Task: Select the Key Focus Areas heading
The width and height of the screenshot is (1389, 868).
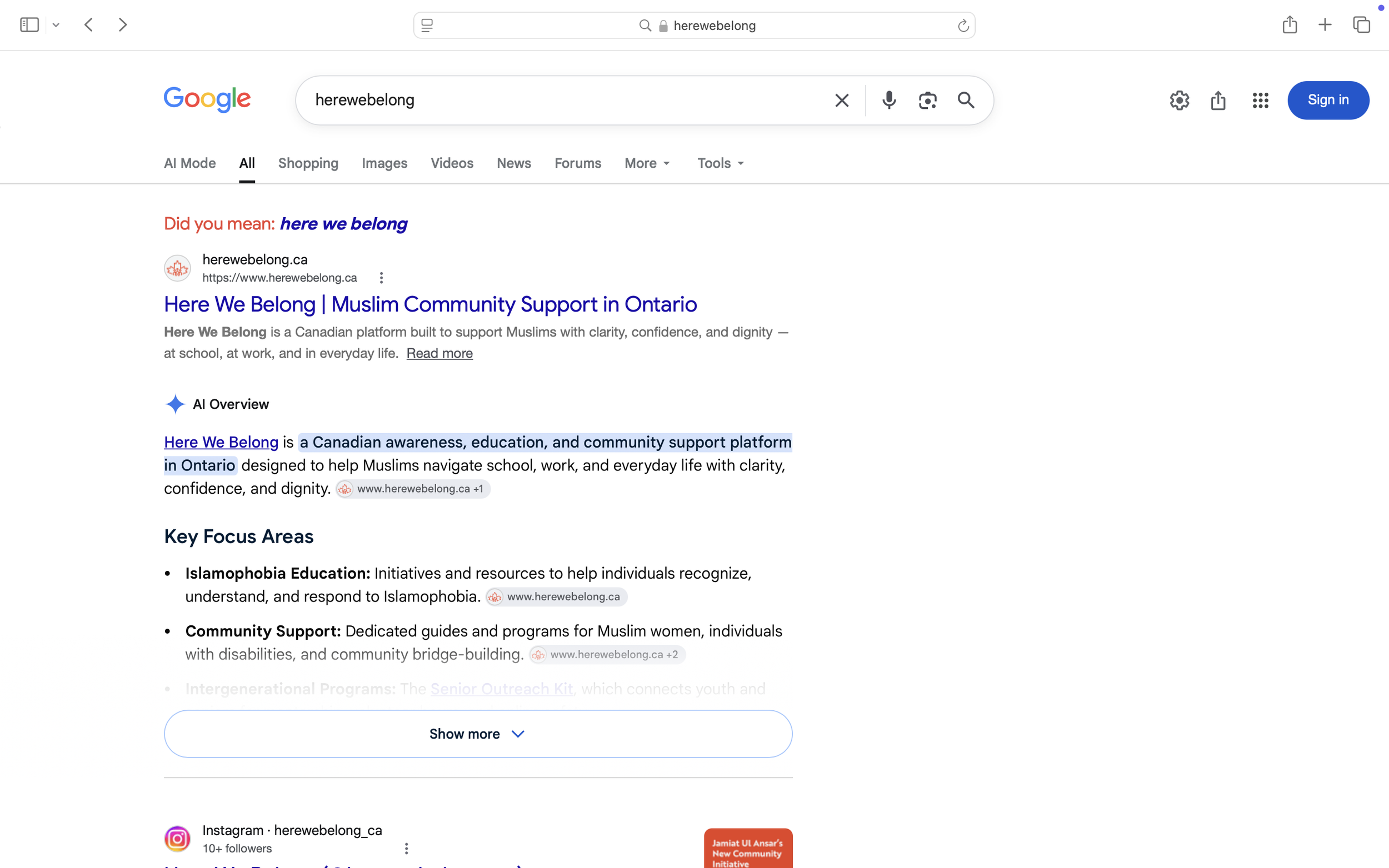Action: pos(239,537)
